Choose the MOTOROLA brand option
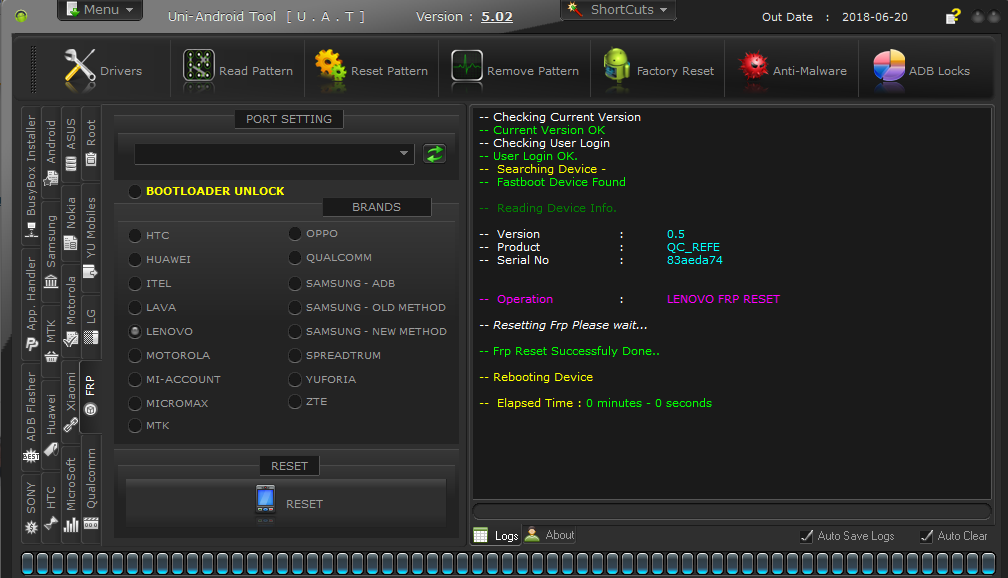This screenshot has width=1008, height=578. [x=135, y=356]
